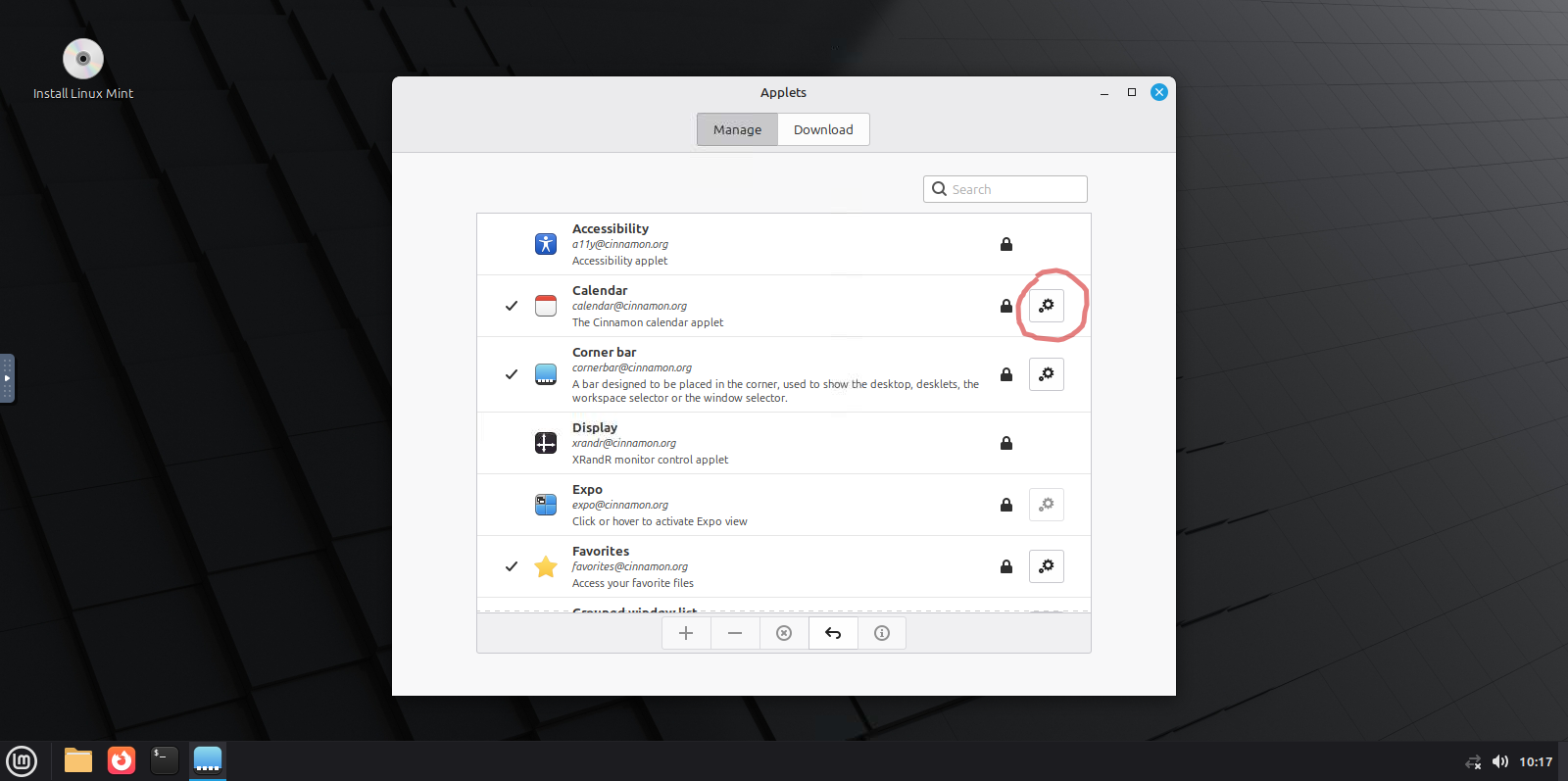Open the network status tray icon
This screenshot has height=781, width=1568.
tap(1473, 761)
